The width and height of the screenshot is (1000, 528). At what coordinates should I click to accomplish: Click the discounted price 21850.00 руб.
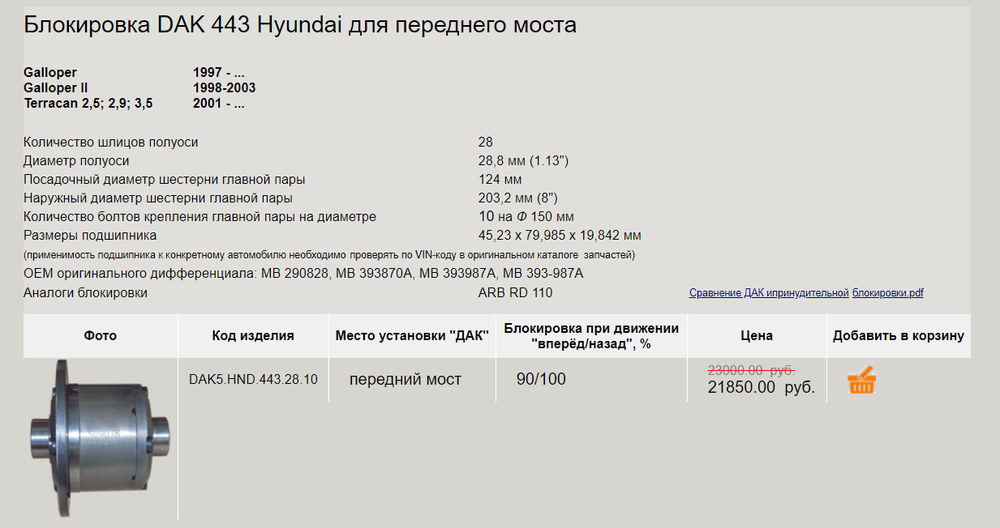coord(761,388)
